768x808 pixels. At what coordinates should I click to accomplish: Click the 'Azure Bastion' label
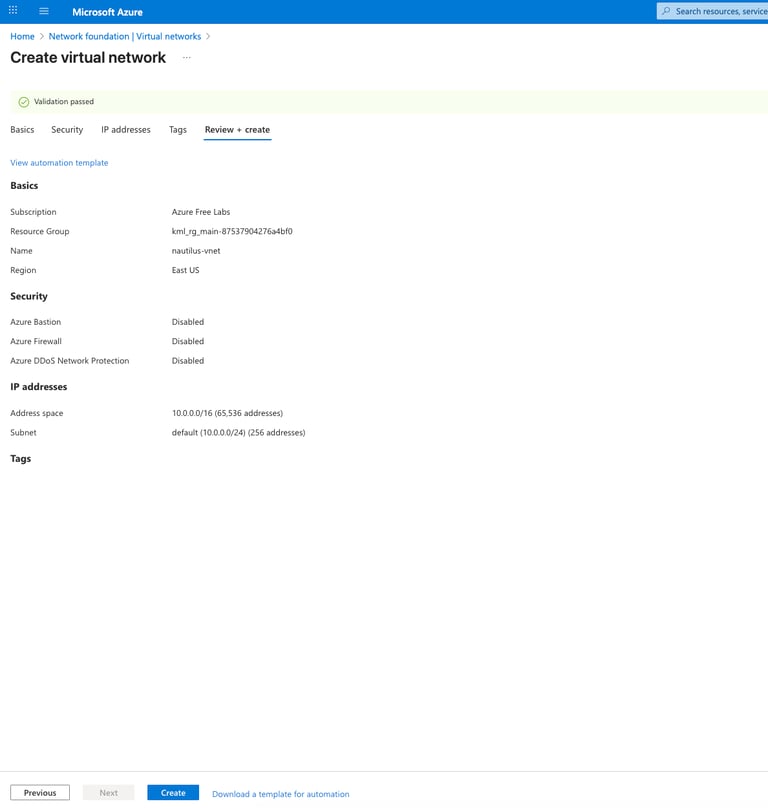(x=36, y=322)
